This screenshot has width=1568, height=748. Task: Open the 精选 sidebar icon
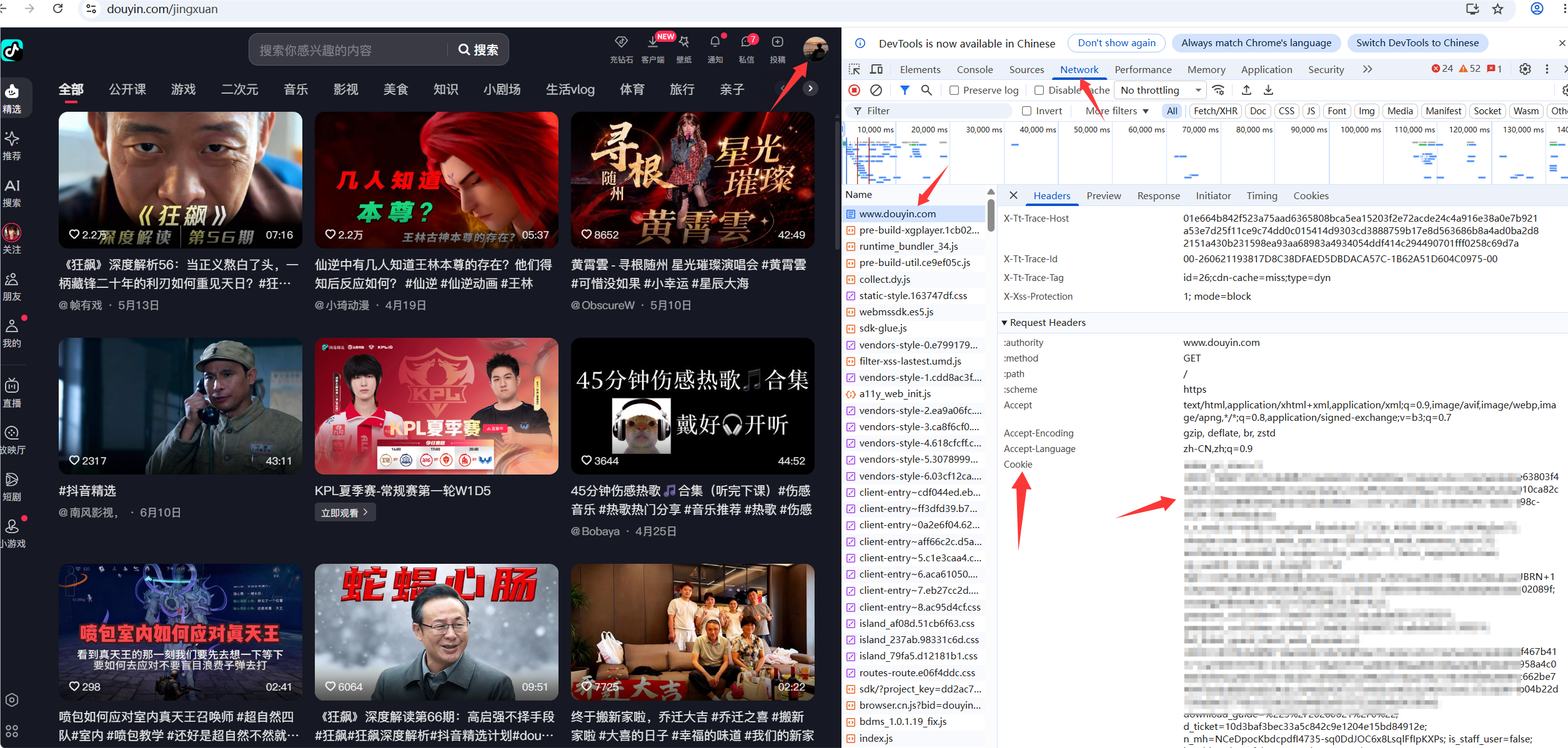pos(12,99)
